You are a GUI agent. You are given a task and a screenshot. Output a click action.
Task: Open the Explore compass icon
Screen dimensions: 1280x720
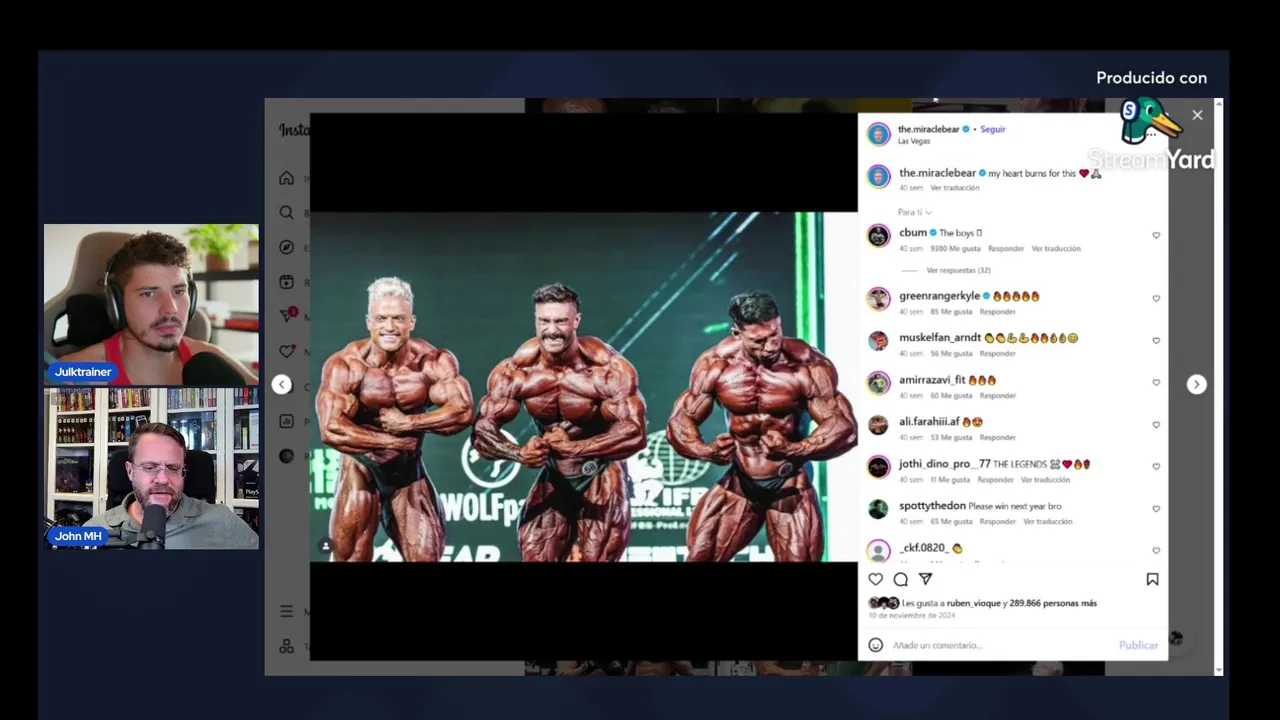pos(287,247)
